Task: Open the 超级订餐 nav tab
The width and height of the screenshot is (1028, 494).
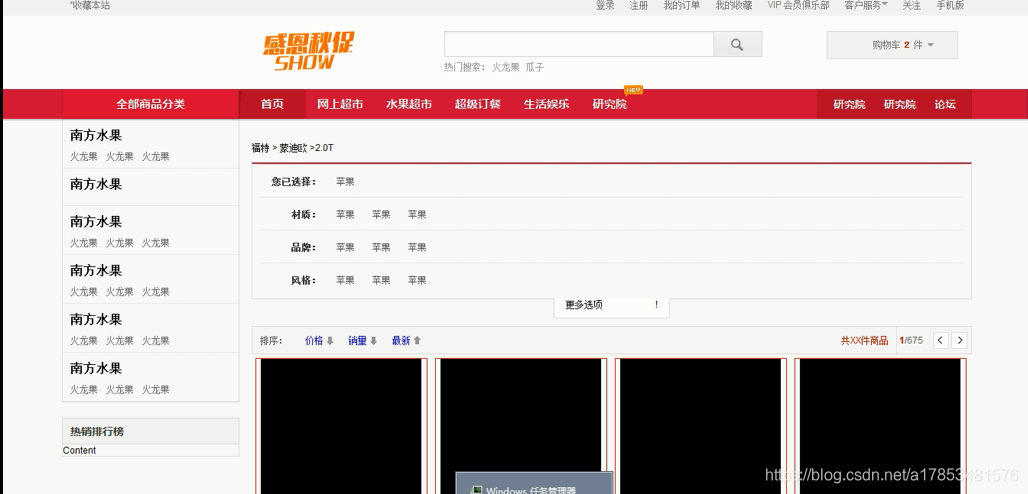Action: 477,104
